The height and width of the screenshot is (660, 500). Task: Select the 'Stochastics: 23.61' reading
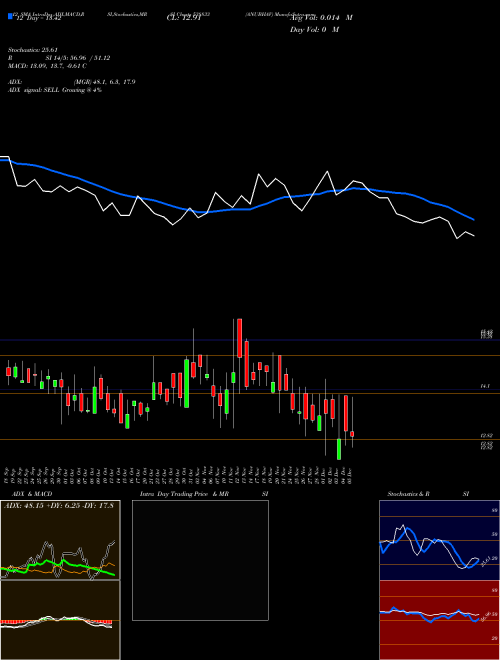(x=32, y=50)
